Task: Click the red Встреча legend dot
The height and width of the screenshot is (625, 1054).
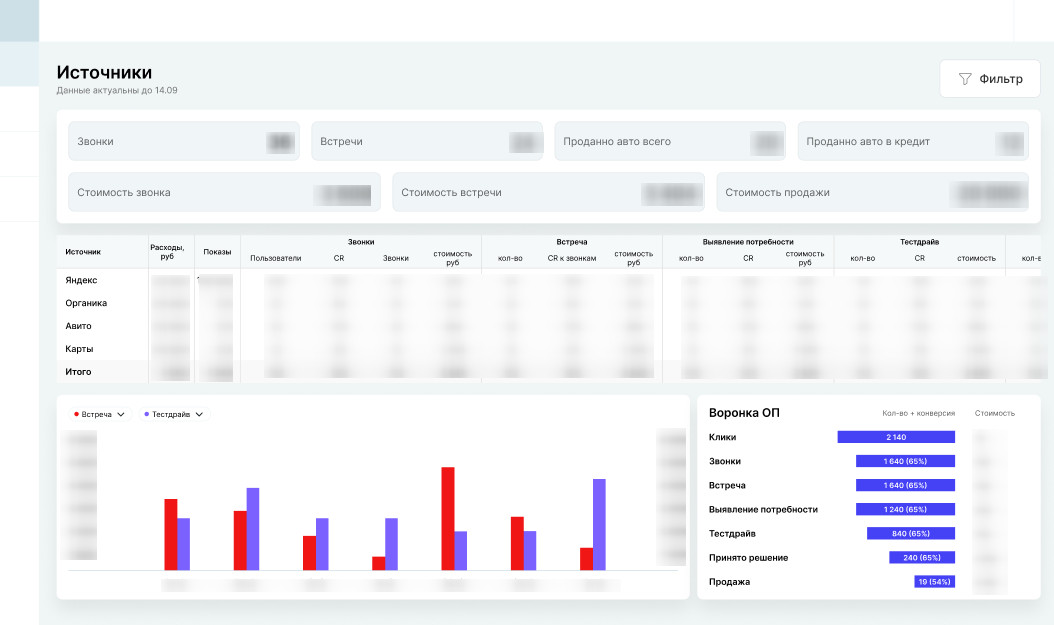Action: [76, 414]
